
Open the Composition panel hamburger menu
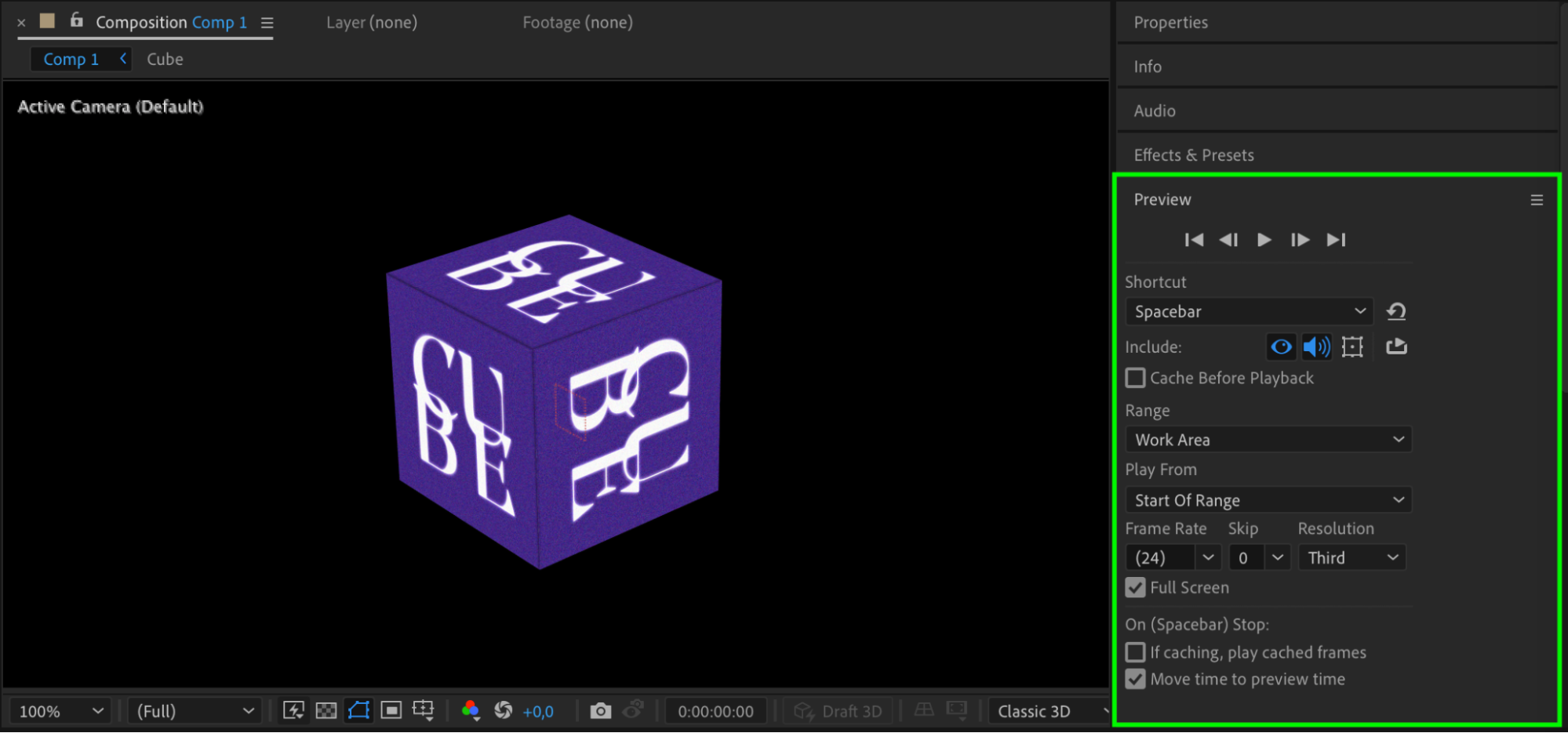tap(267, 23)
